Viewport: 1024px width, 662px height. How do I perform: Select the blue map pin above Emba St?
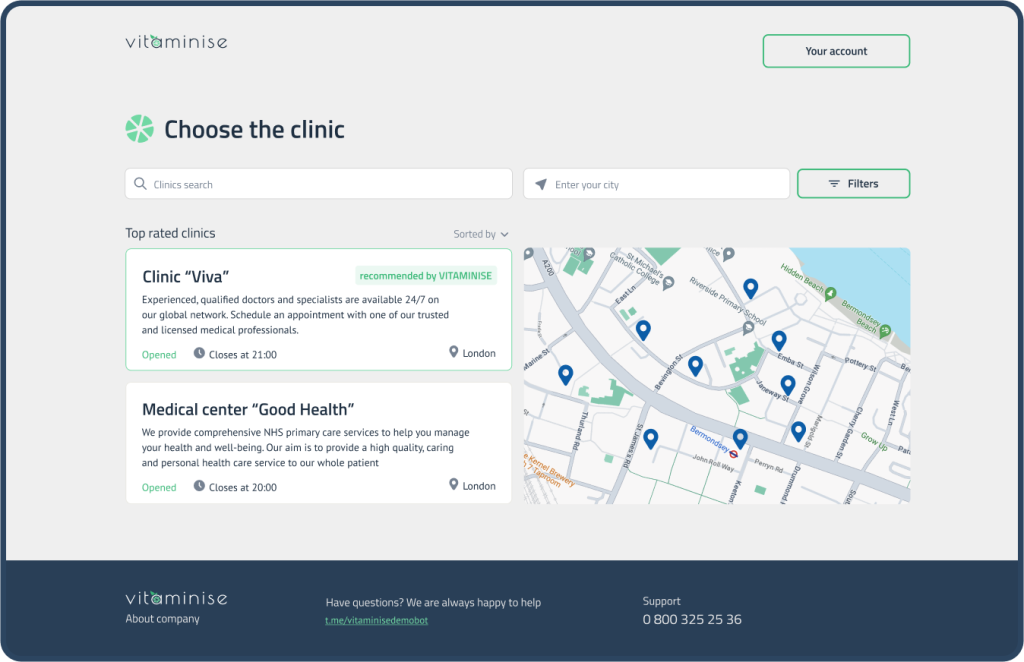778,340
